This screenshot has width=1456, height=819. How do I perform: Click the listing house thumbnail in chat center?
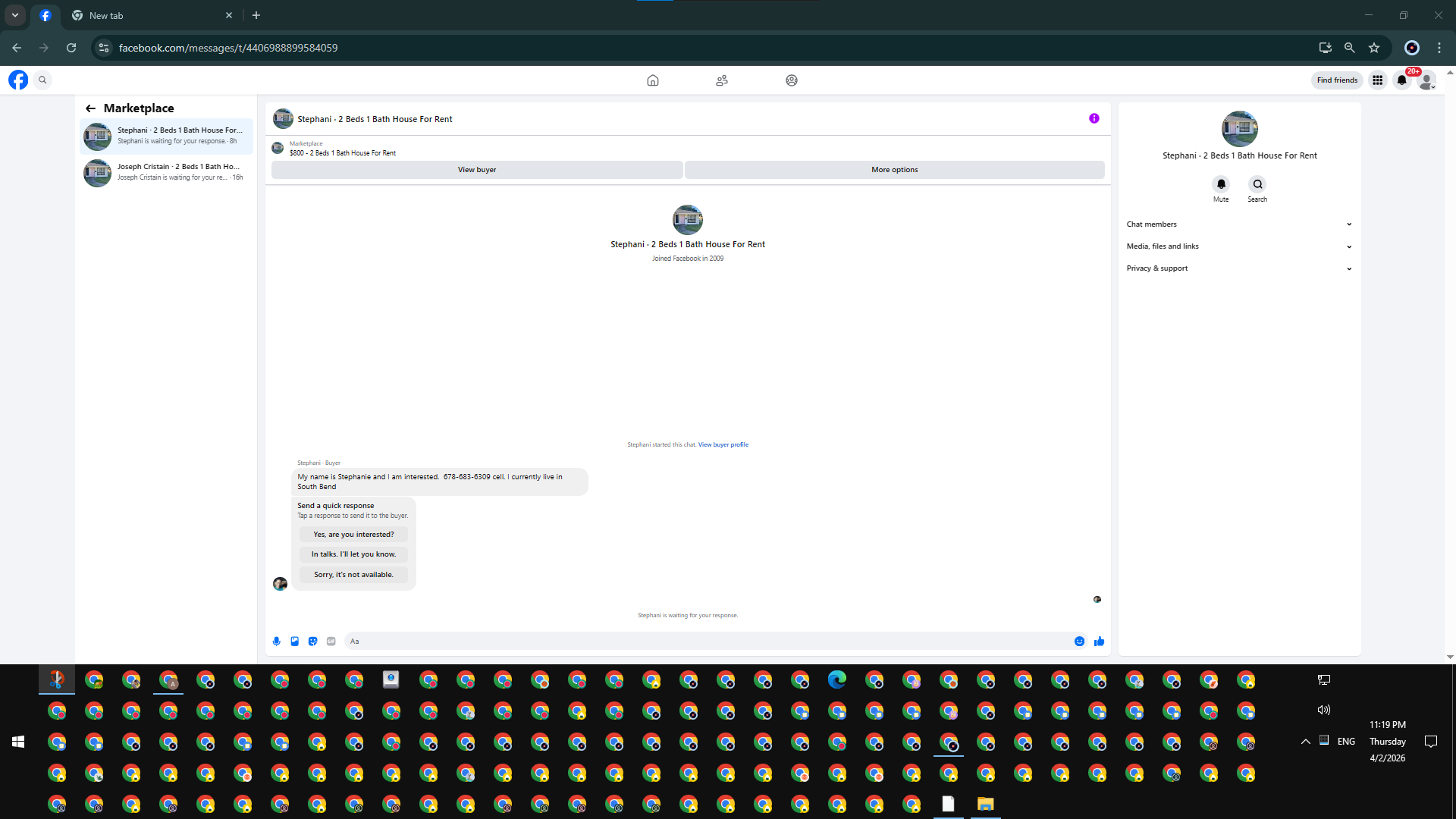coord(688,220)
